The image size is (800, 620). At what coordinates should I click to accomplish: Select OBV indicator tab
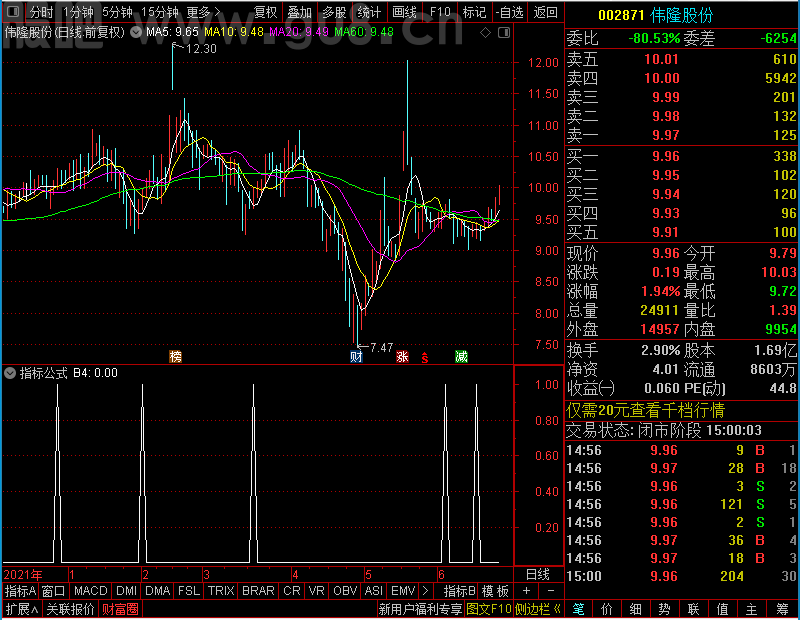(345, 591)
